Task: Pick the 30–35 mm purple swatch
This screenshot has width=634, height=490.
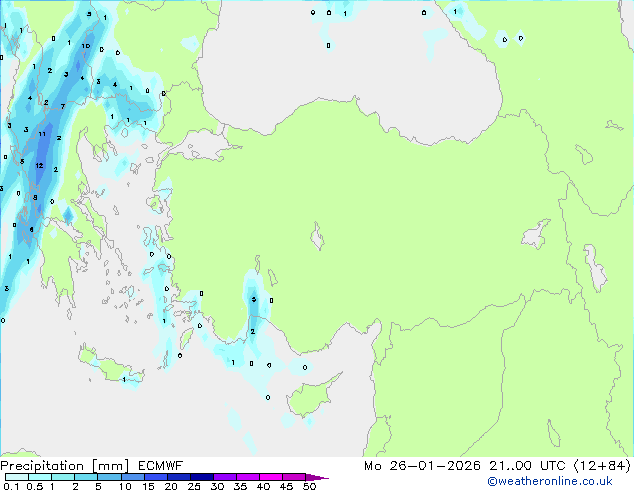Action: point(224,477)
